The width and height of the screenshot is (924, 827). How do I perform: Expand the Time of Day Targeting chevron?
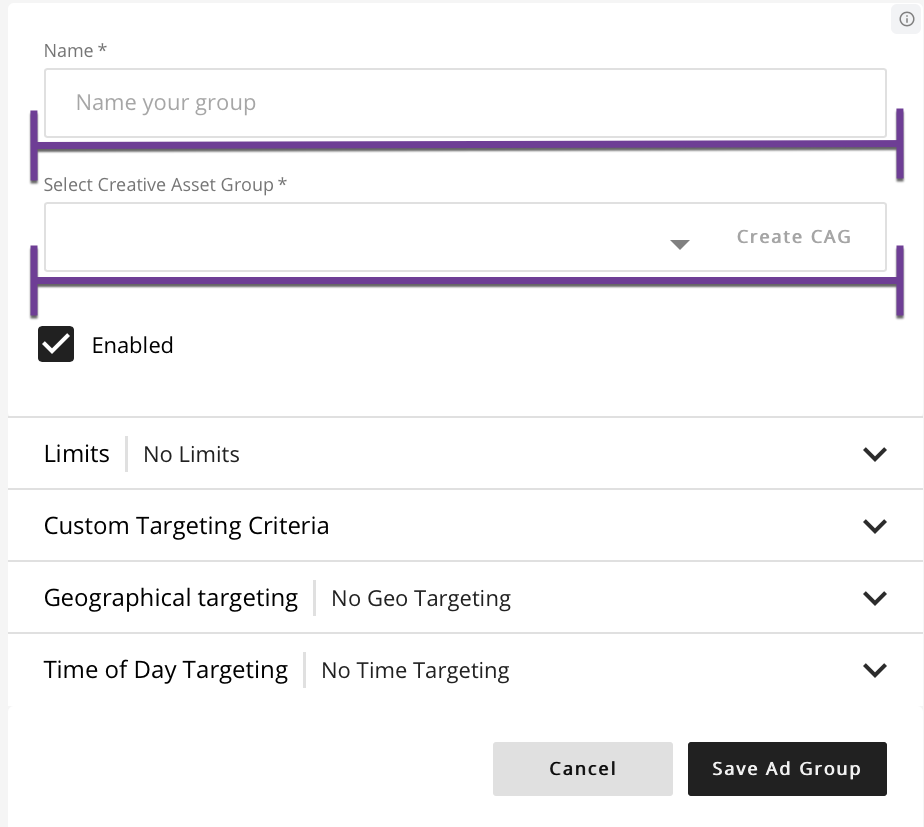coord(874,670)
